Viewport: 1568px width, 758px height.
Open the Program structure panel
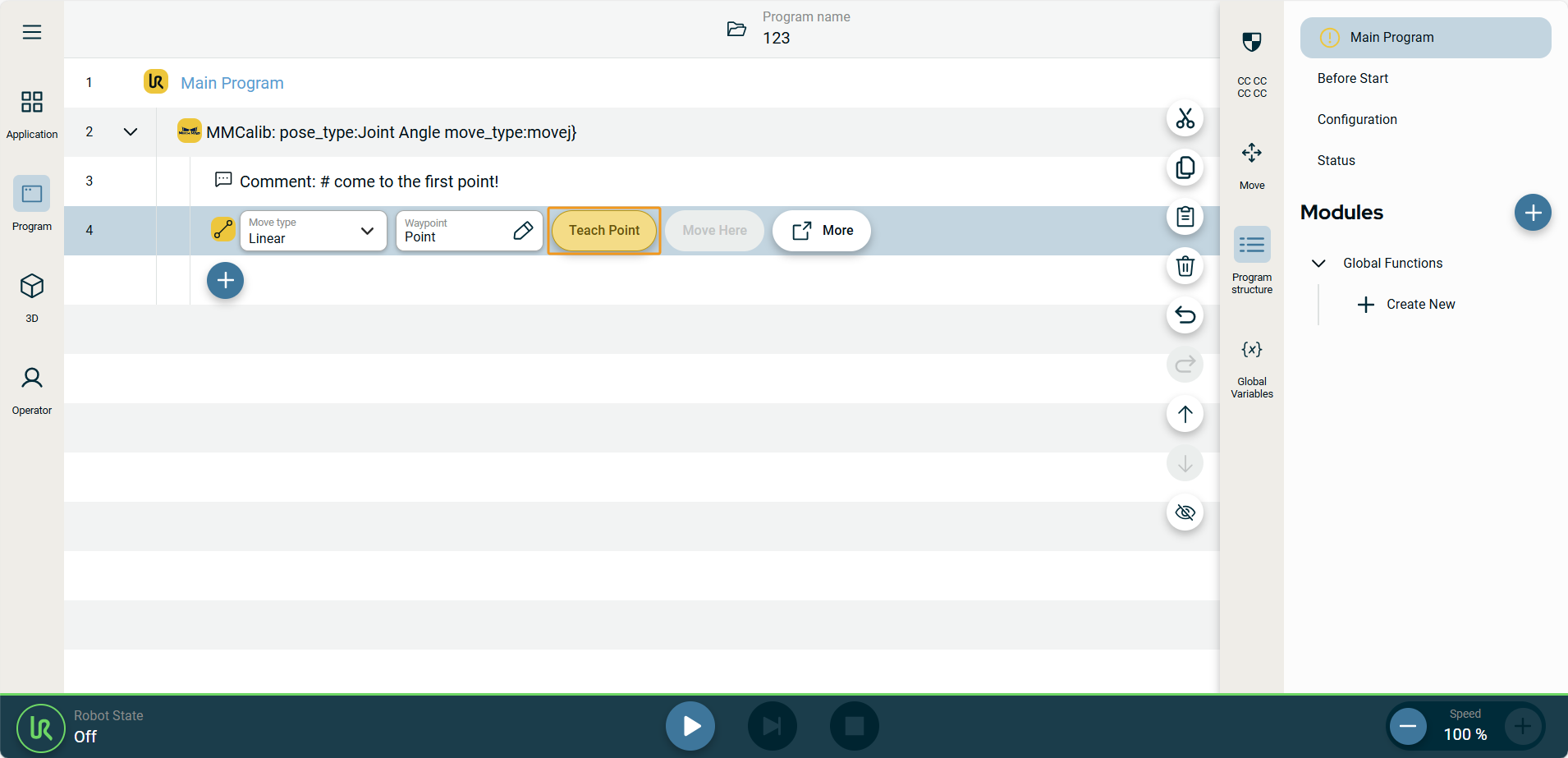point(1252,260)
